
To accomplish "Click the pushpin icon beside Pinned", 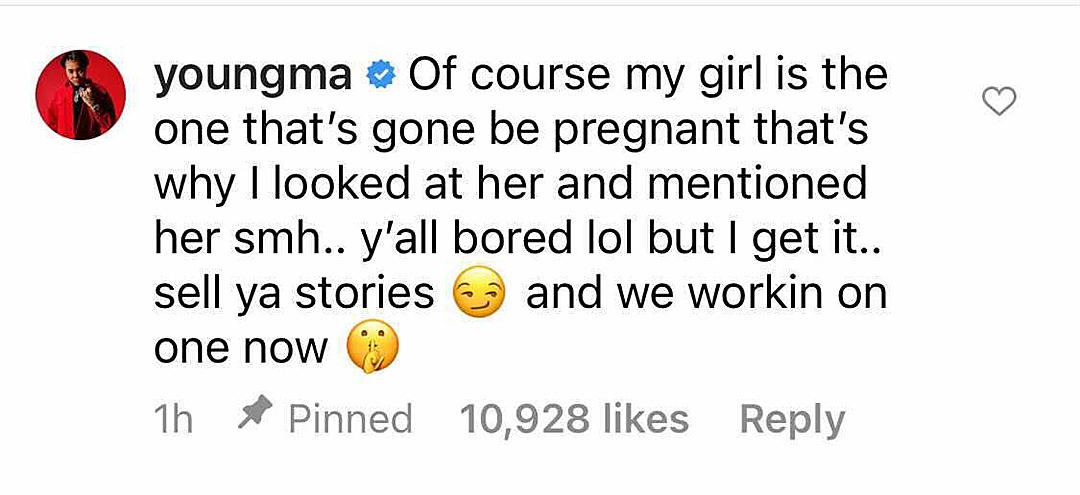I will (x=255, y=413).
